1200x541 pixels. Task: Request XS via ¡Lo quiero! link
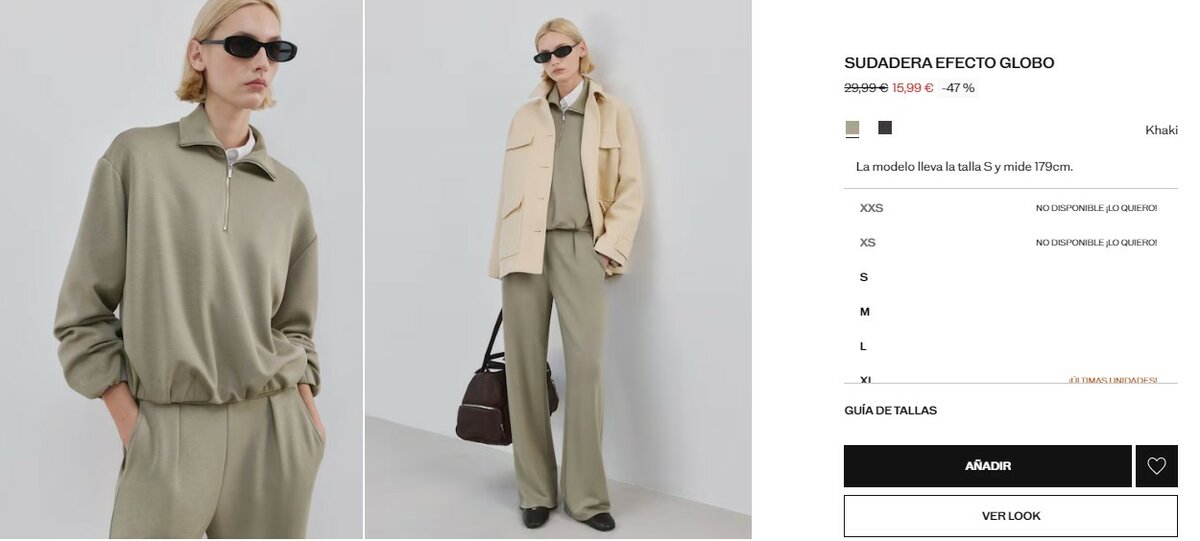click(x=1131, y=243)
